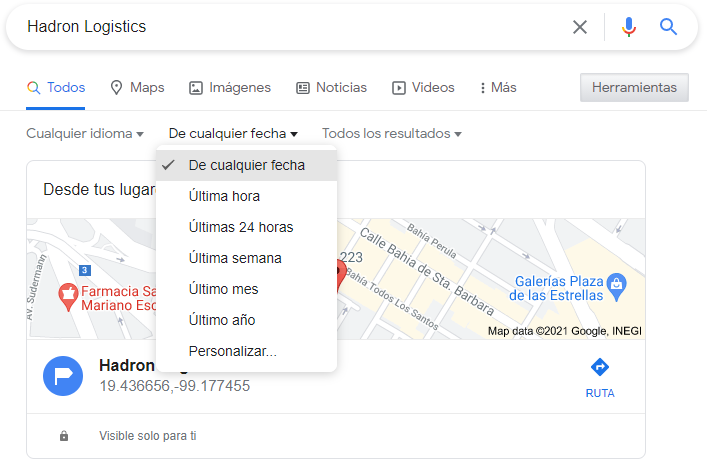707x470 pixels.
Task: Click the Herramientas button
Action: pyautogui.click(x=634, y=88)
